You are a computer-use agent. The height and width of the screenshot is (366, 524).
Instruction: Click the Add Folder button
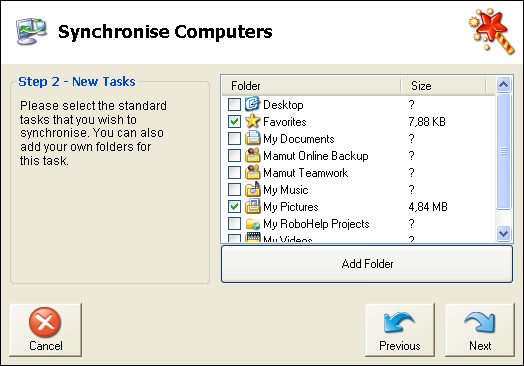pos(367,264)
